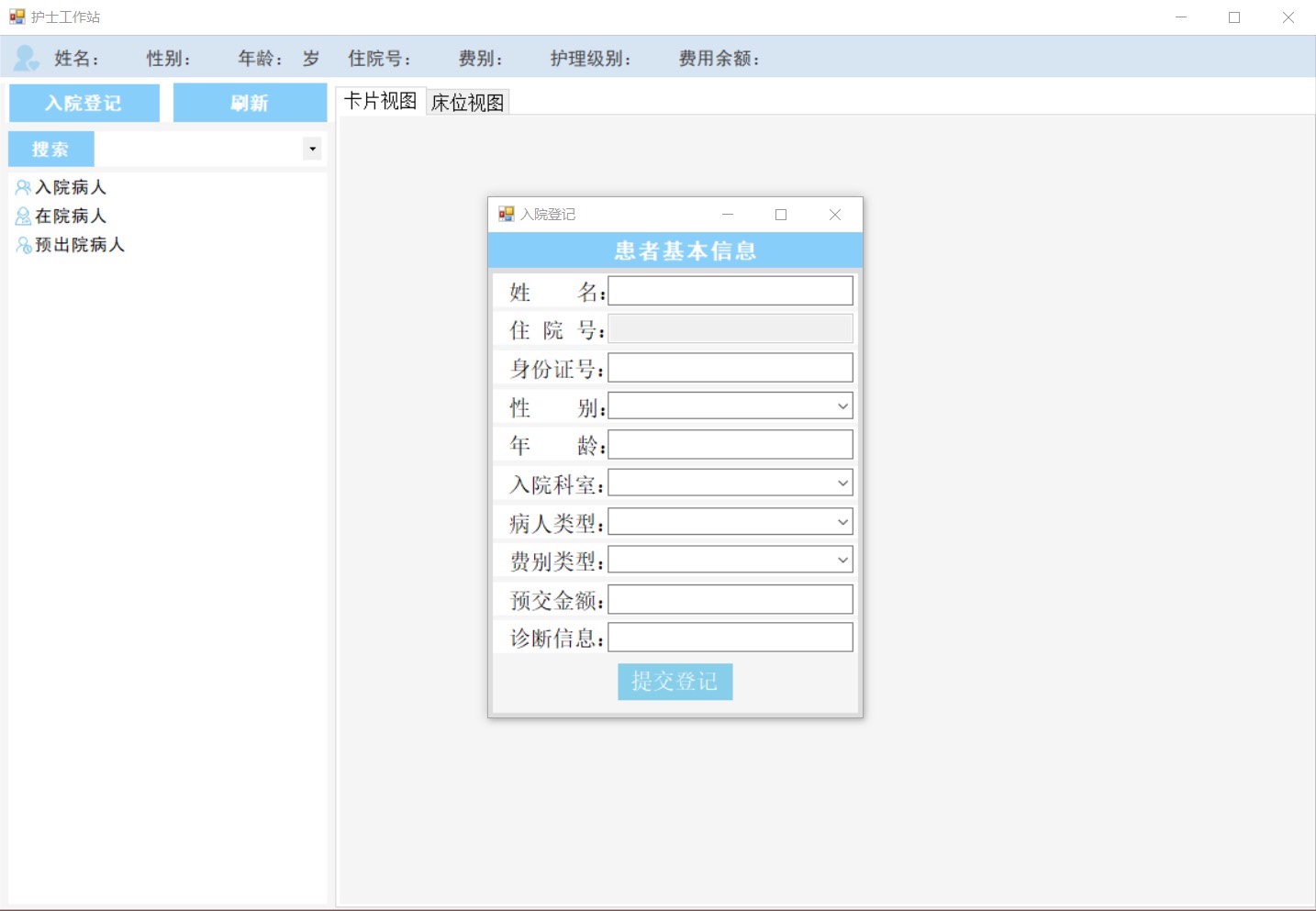Click the 入院登记 dialog title icon
The height and width of the screenshot is (911, 1316).
click(506, 214)
